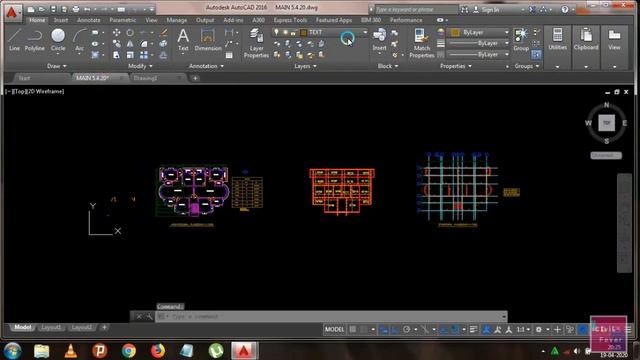Image resolution: width=640 pixels, height=360 pixels.
Task: Expand the Layers panel
Action: pos(305,66)
